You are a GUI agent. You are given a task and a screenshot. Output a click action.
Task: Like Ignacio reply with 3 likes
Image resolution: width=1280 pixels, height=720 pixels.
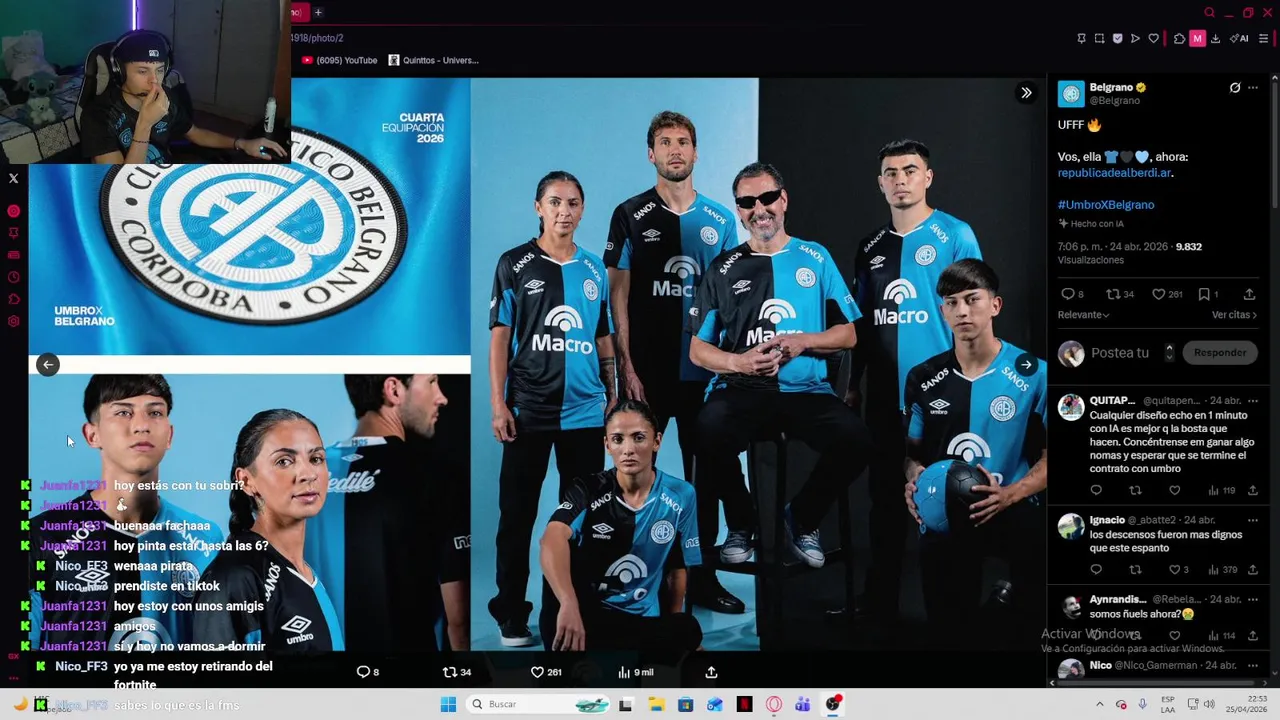[x=1178, y=570]
